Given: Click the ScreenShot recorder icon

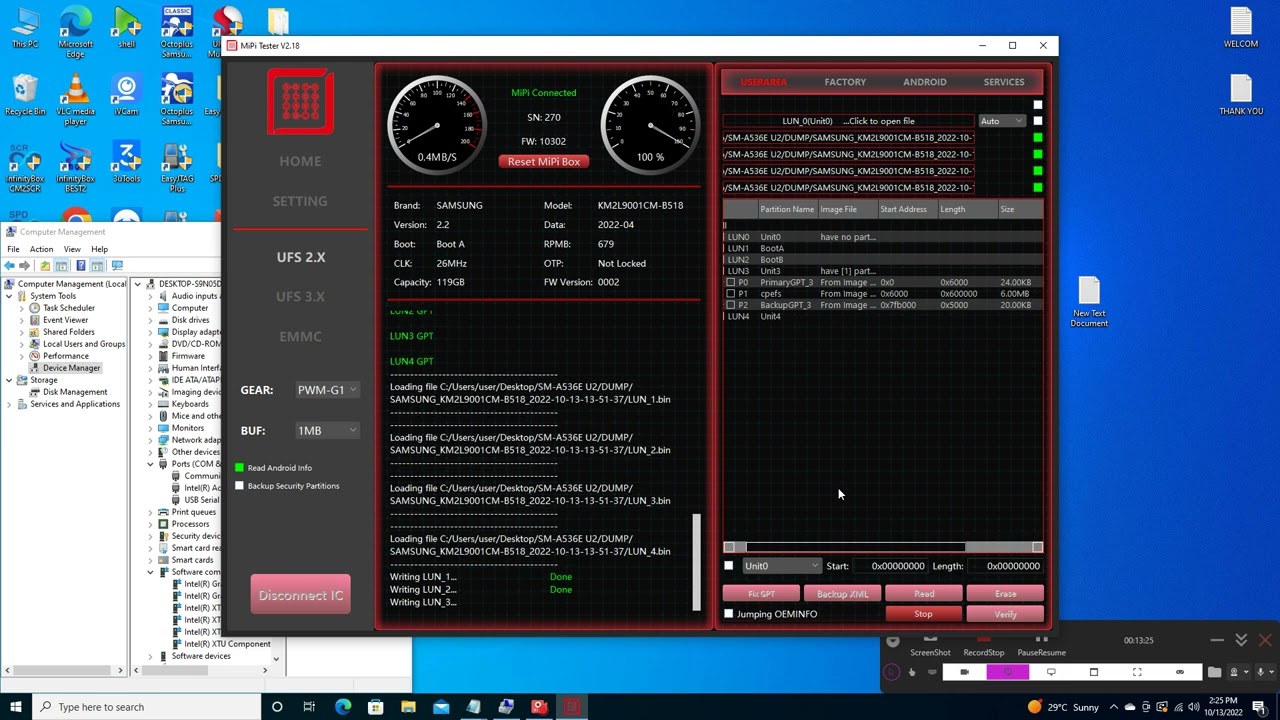Looking at the screenshot, I should [x=930, y=645].
